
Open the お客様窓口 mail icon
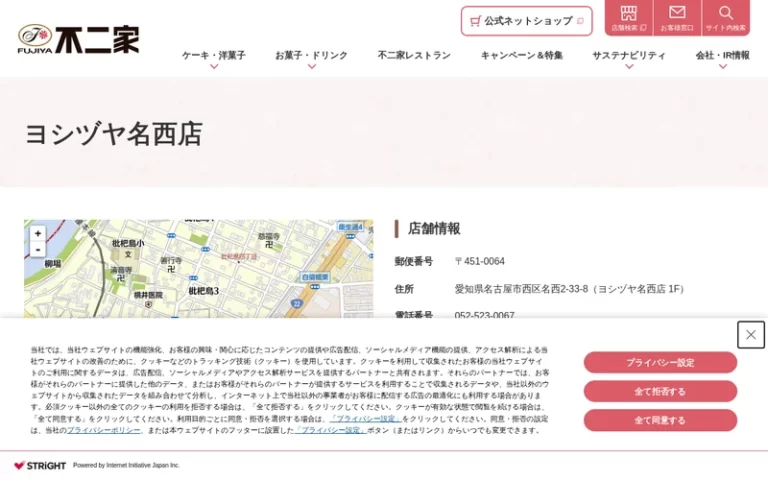(677, 18)
